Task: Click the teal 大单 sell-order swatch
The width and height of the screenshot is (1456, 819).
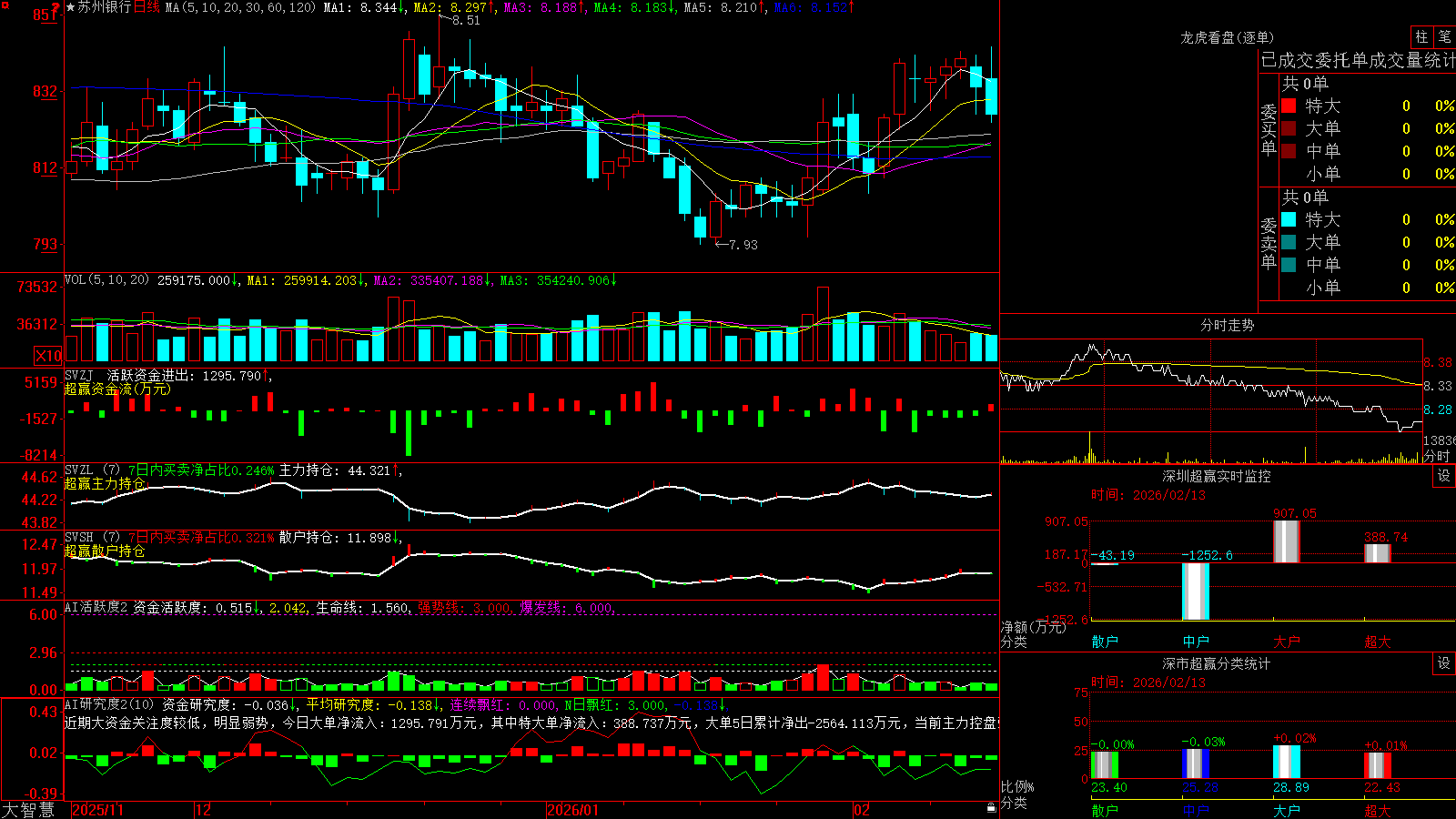Action: pyautogui.click(x=1289, y=242)
